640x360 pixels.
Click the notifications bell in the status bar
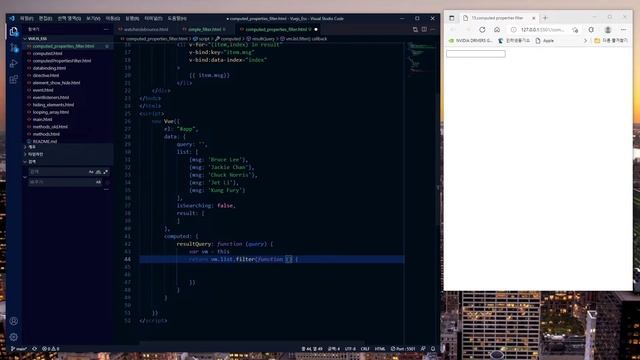click(x=433, y=349)
